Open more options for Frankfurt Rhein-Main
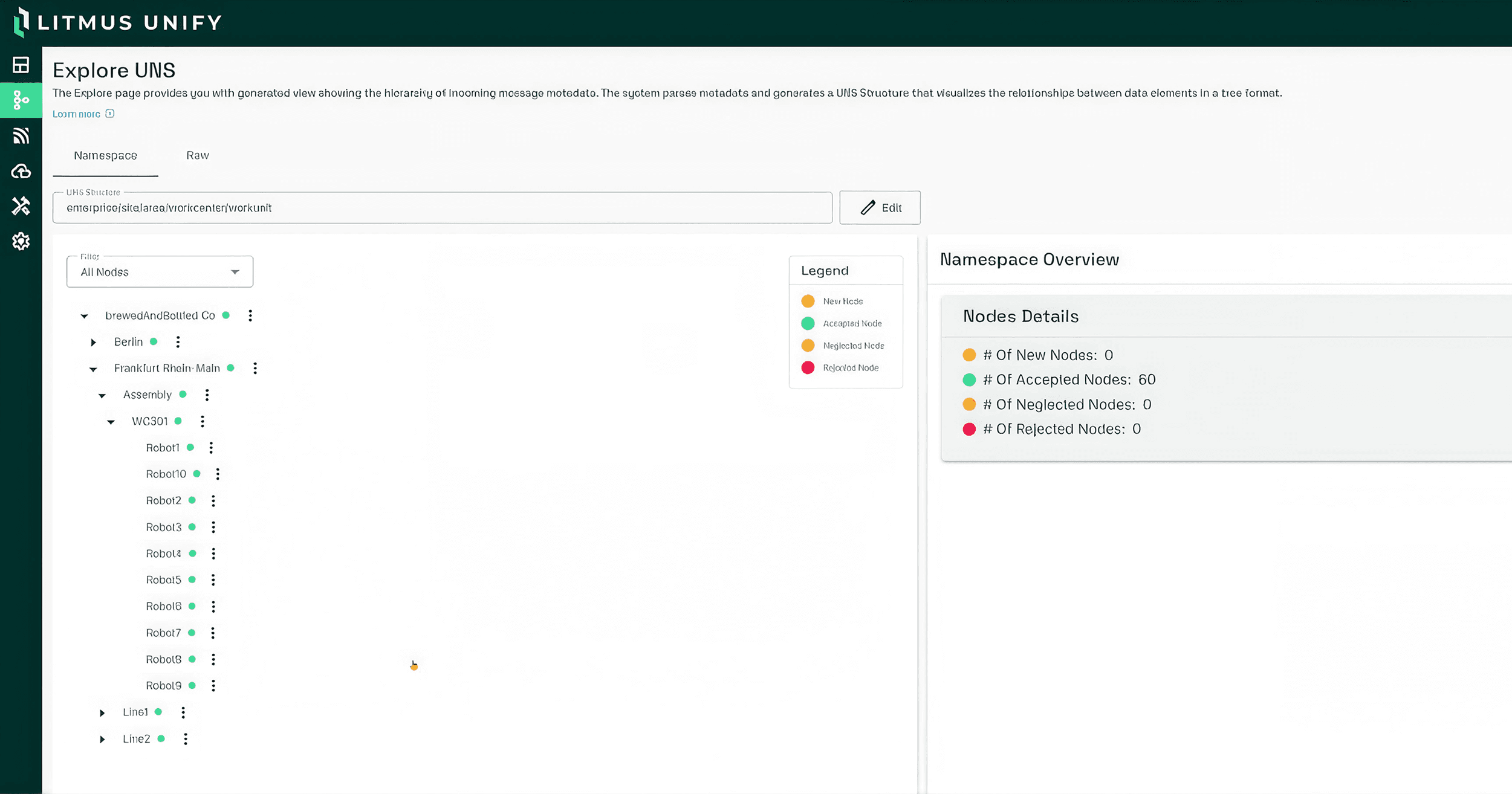Viewport: 1512px width, 794px height. click(x=255, y=368)
